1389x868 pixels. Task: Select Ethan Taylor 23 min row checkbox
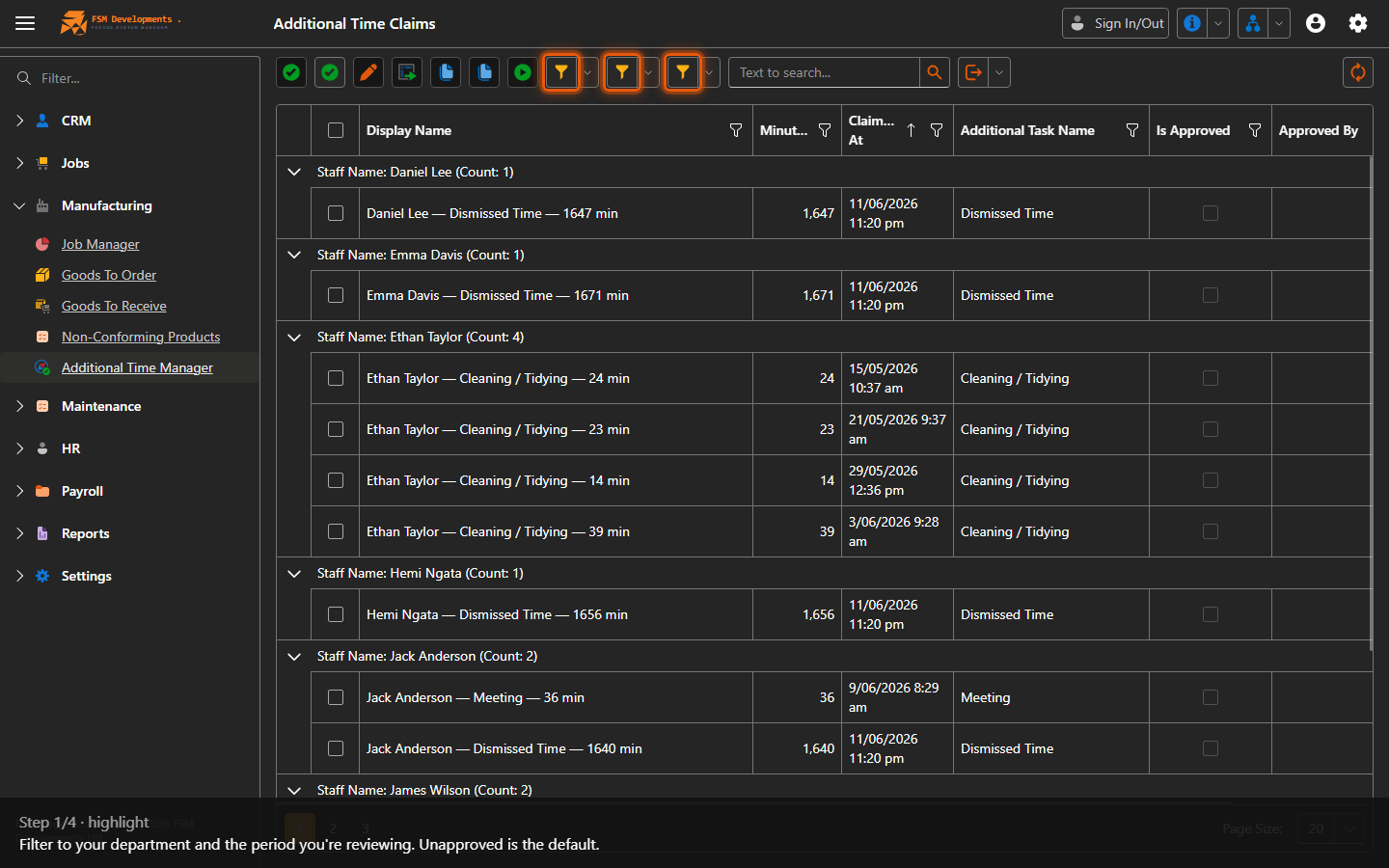pos(336,429)
